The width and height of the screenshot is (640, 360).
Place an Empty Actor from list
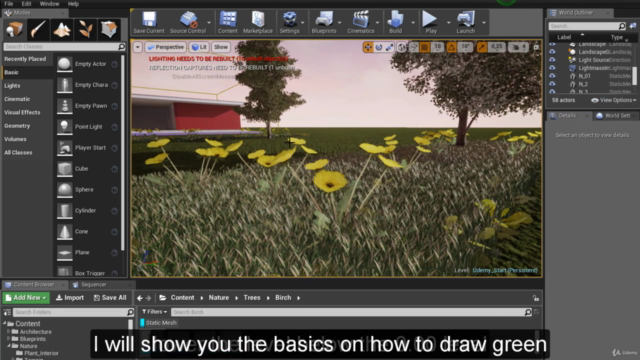tap(87, 64)
